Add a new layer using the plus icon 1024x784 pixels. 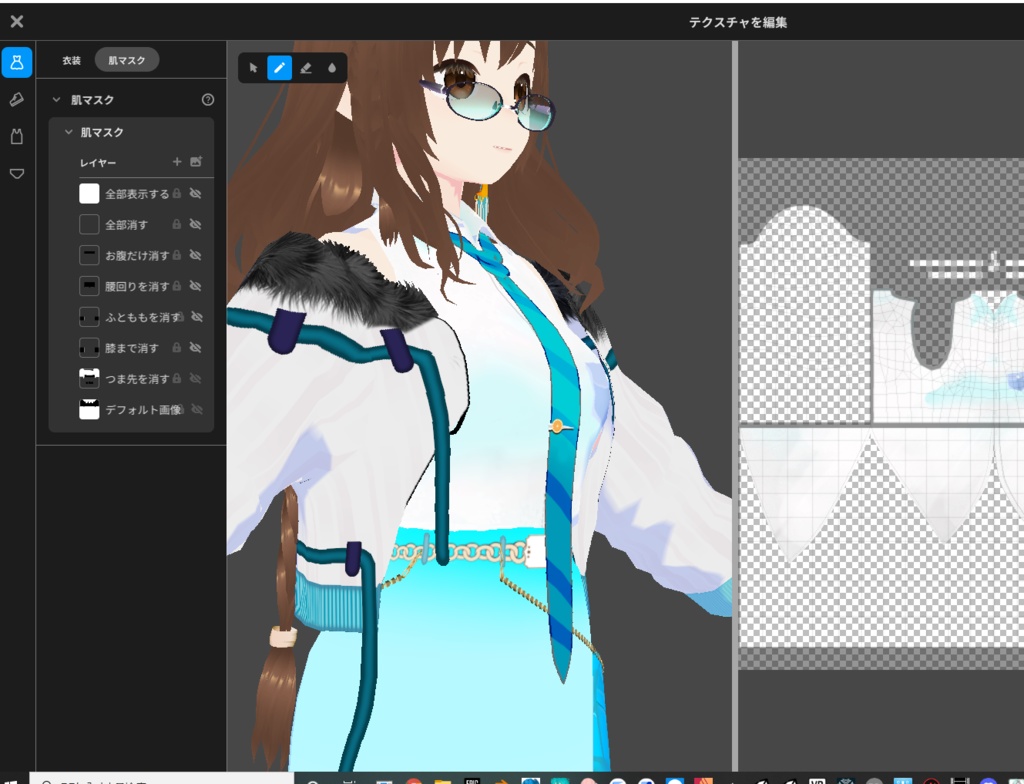click(176, 160)
